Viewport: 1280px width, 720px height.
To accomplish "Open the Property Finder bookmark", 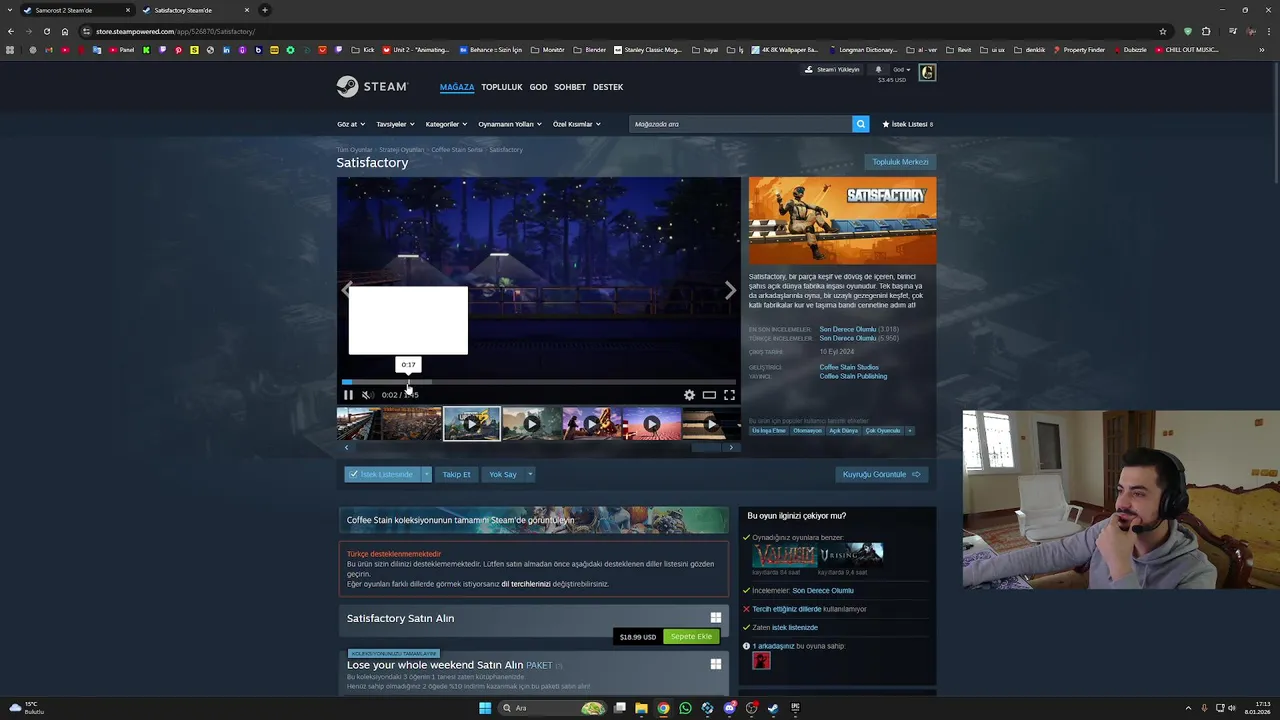I will (1078, 49).
